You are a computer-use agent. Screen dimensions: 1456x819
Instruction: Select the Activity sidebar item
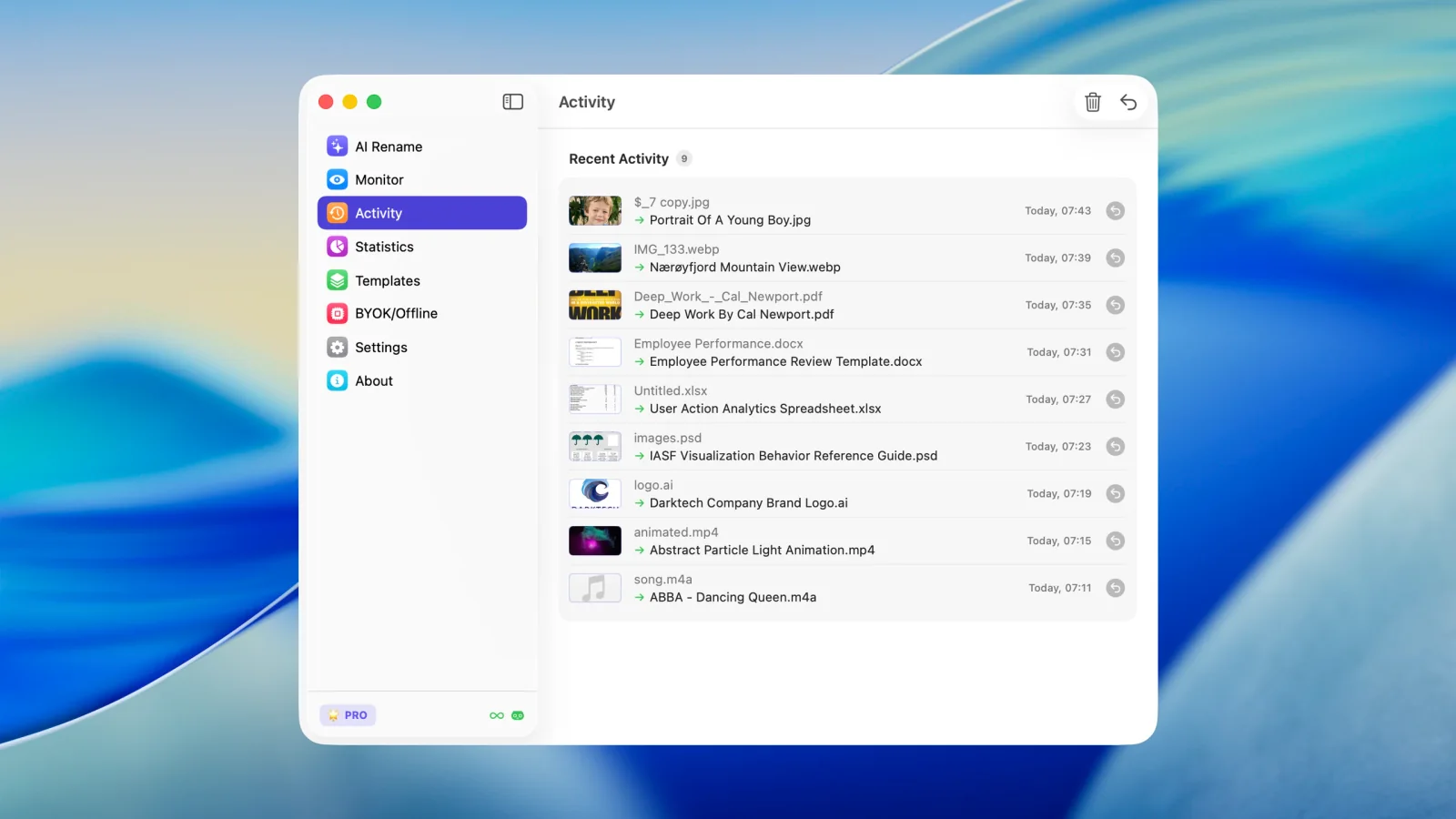422,213
